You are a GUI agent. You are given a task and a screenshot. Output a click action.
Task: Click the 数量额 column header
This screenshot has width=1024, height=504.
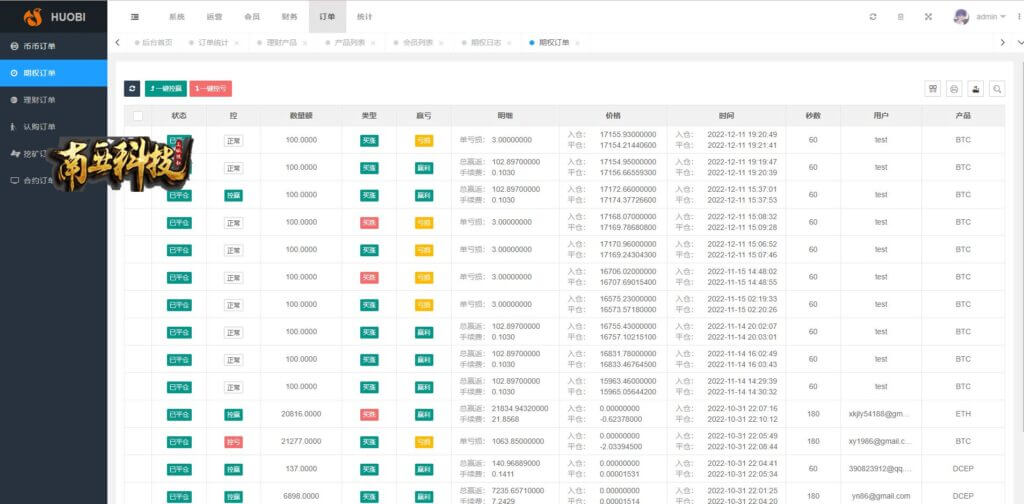pyautogui.click(x=301, y=116)
